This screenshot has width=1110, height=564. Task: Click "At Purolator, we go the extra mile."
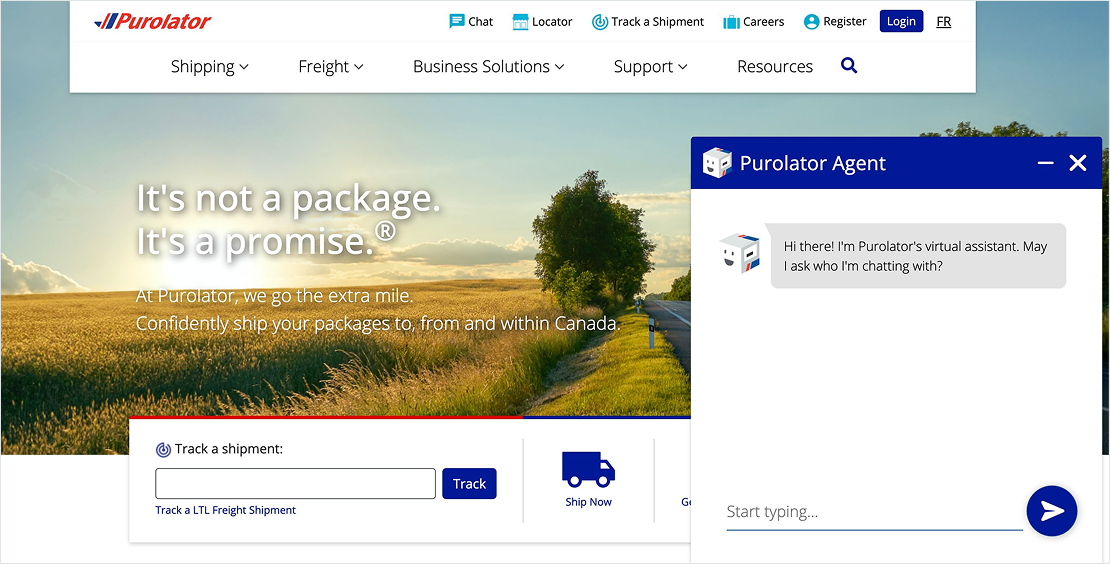[x=275, y=295]
